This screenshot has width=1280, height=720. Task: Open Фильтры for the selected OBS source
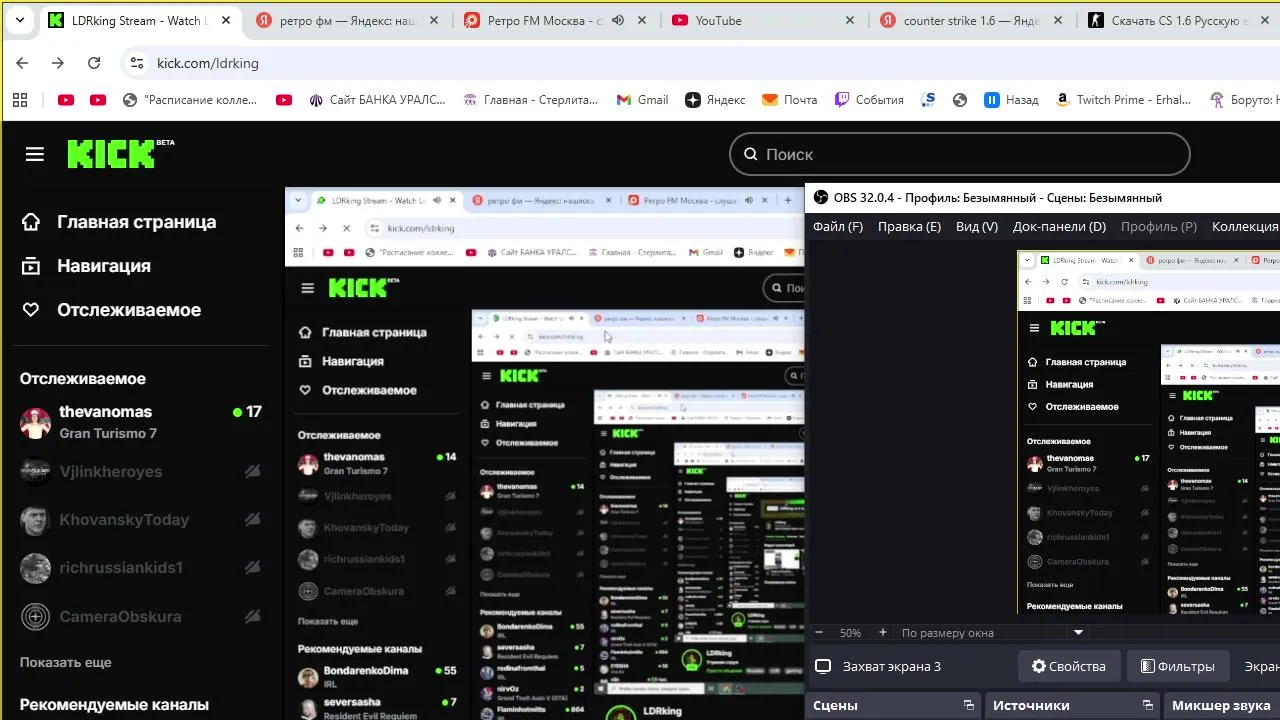[1177, 666]
